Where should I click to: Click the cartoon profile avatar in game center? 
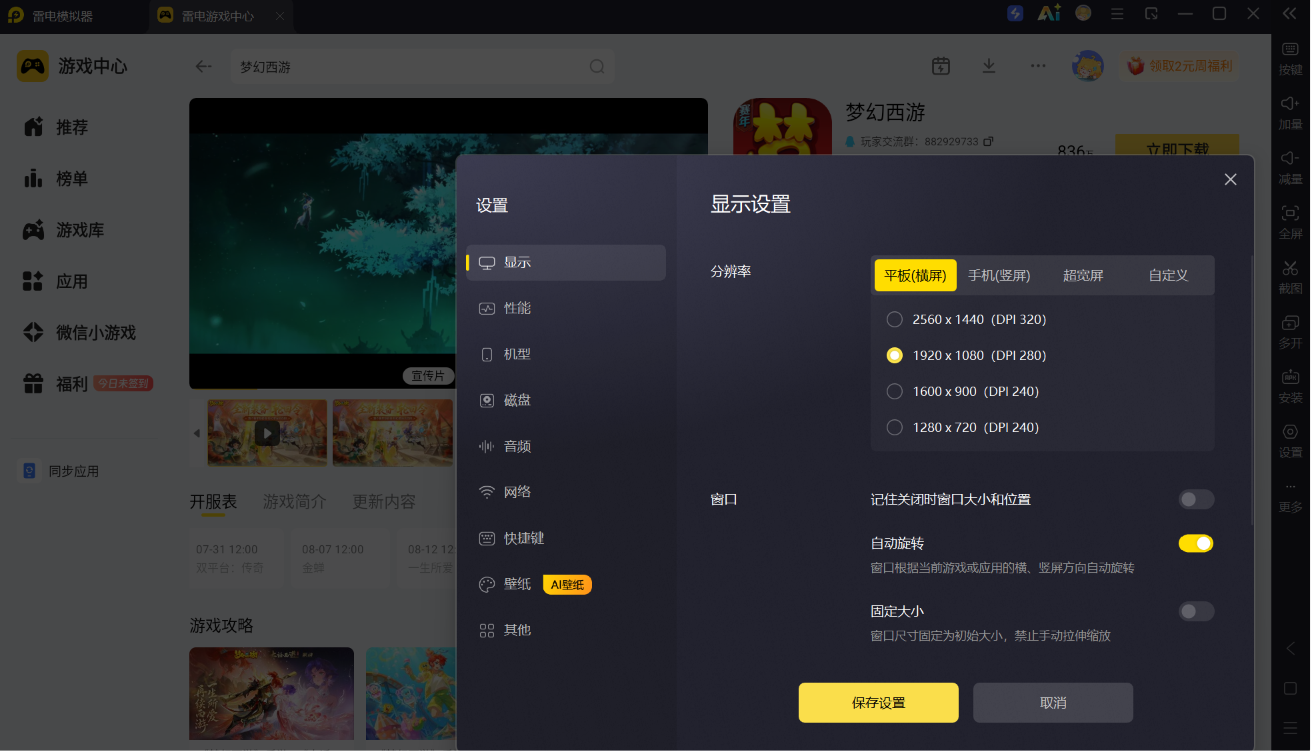click(1087, 66)
